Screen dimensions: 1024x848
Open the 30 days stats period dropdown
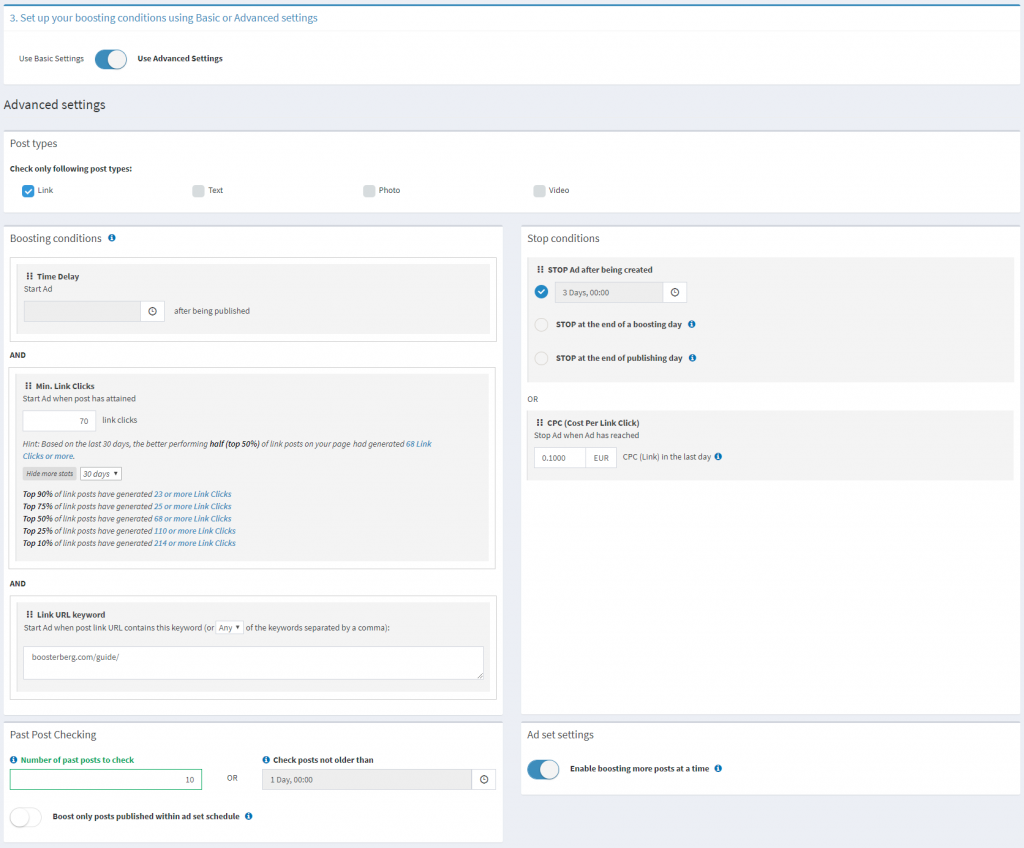point(101,474)
